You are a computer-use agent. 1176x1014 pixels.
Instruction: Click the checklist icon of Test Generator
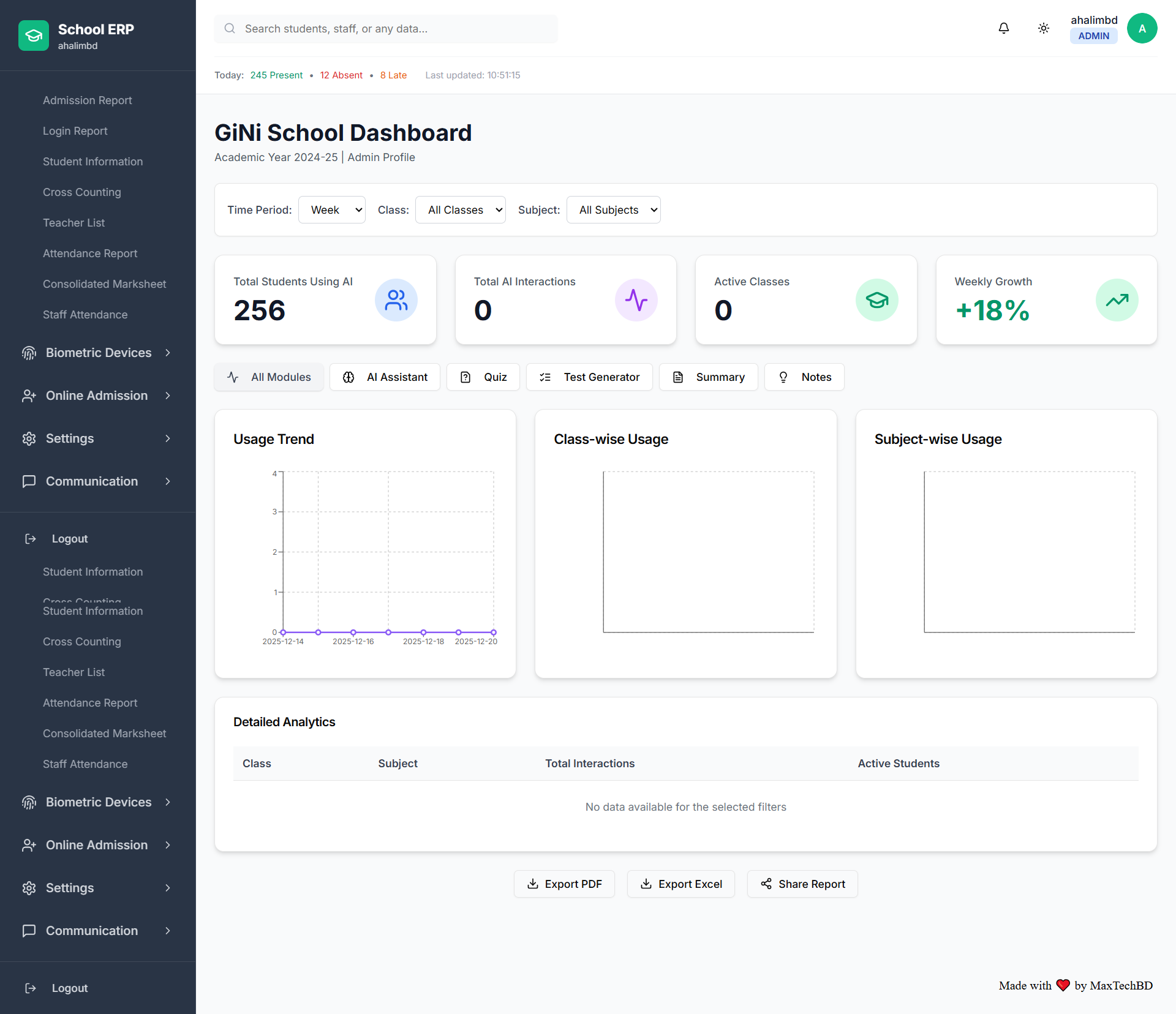tap(545, 377)
